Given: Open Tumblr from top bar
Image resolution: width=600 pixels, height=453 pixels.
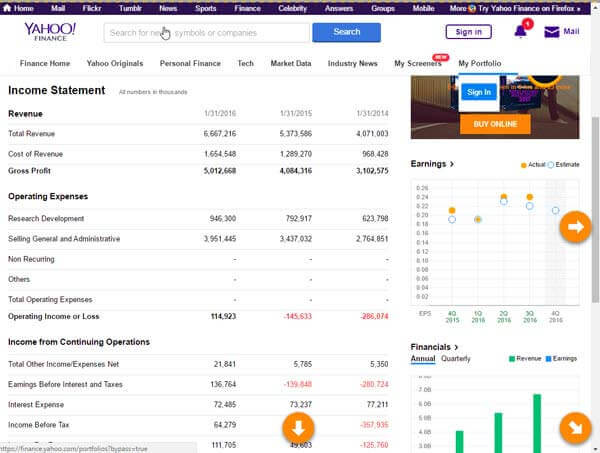Looking at the screenshot, I should coord(130,8).
